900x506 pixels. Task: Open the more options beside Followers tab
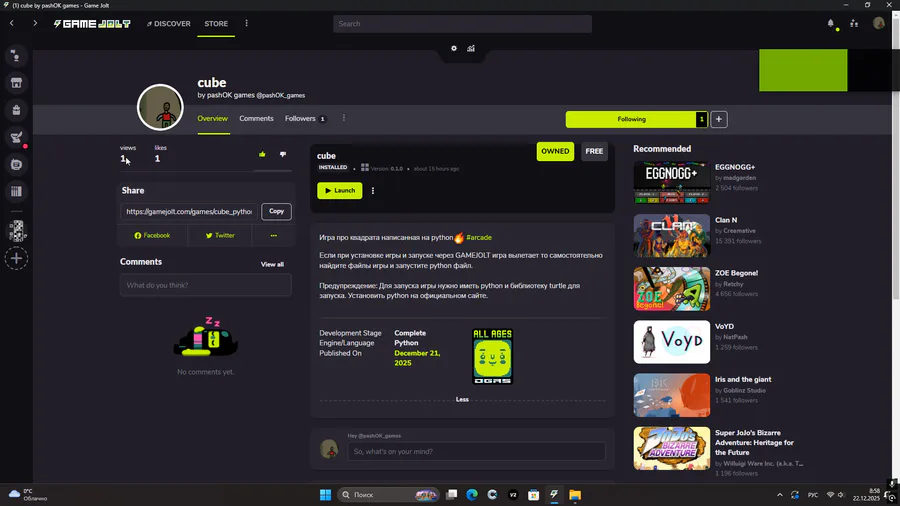point(344,118)
